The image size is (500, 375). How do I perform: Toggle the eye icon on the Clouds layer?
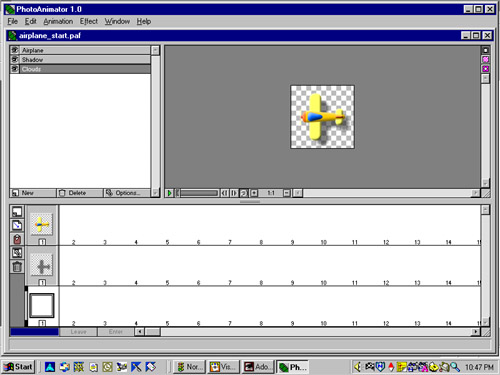[x=15, y=69]
